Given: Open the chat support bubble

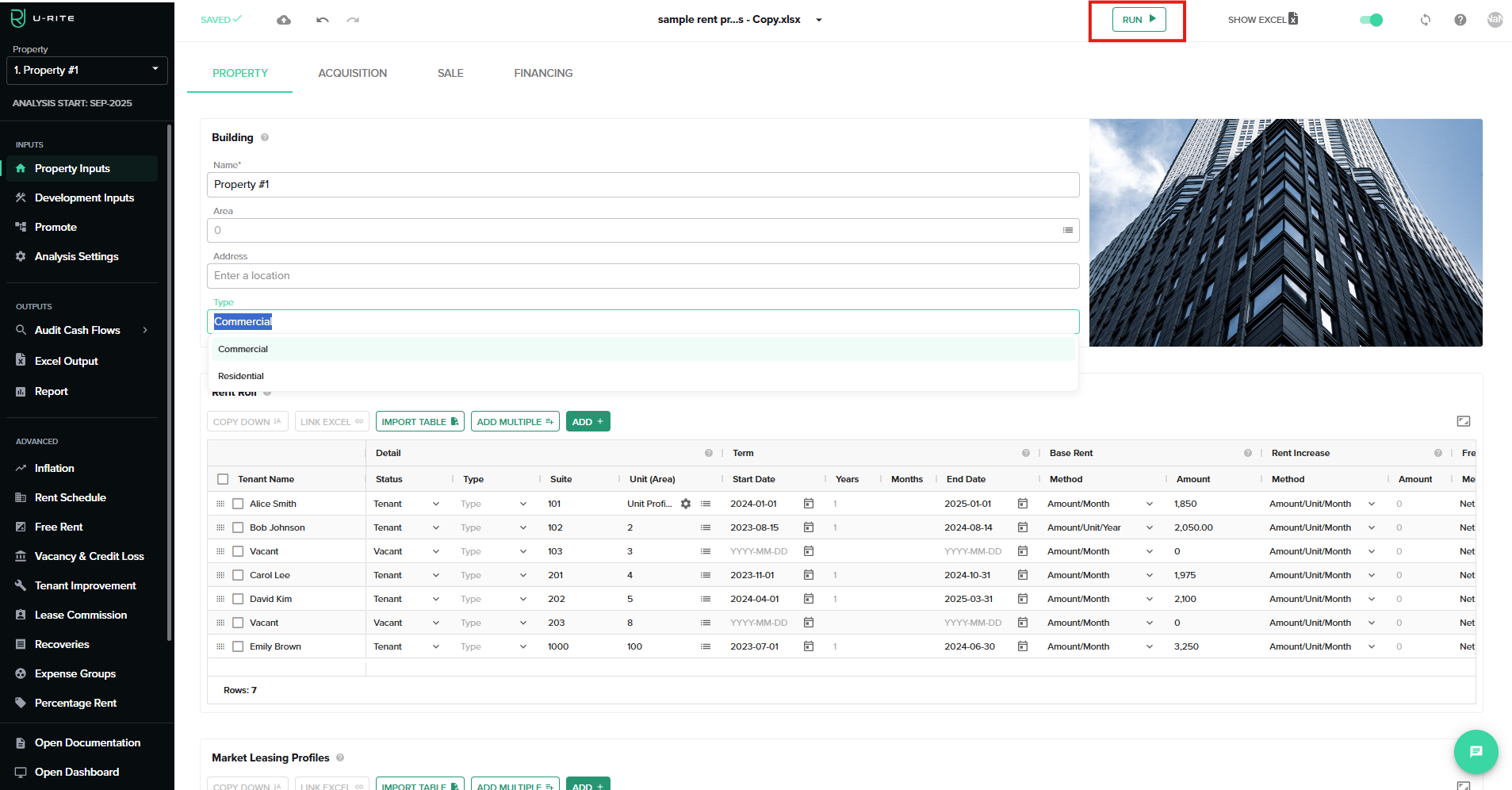Looking at the screenshot, I should pos(1476,751).
